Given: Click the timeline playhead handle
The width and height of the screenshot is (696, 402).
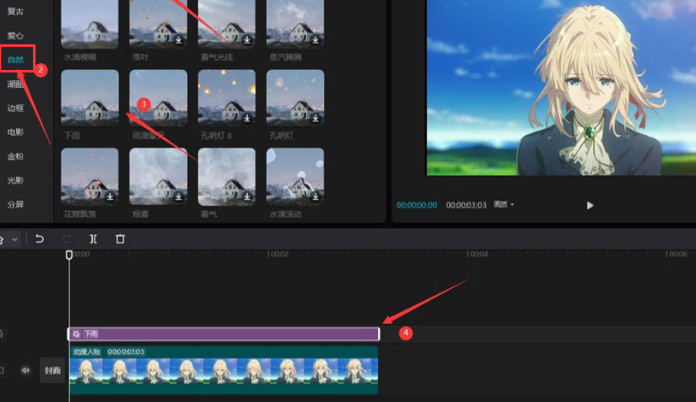Looking at the screenshot, I should click(69, 255).
